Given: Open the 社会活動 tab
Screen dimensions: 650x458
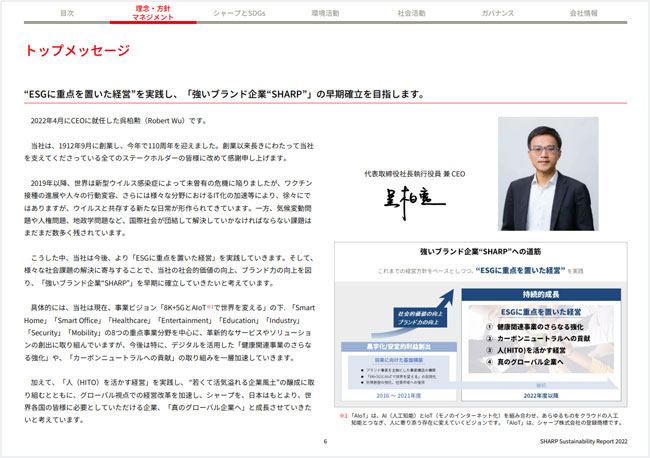Looking at the screenshot, I should tap(411, 14).
